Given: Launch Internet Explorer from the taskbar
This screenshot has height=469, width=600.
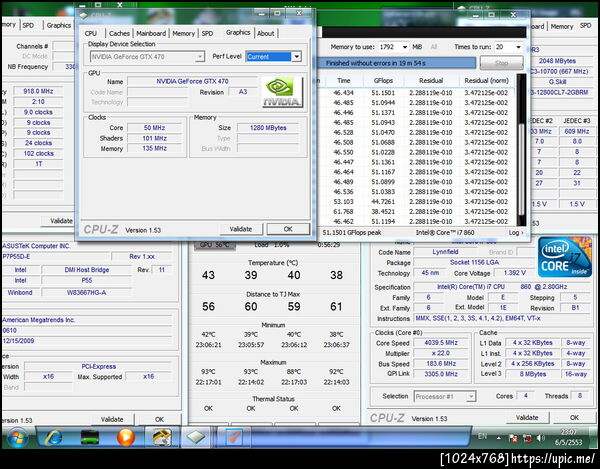Looking at the screenshot, I should tap(54, 437).
